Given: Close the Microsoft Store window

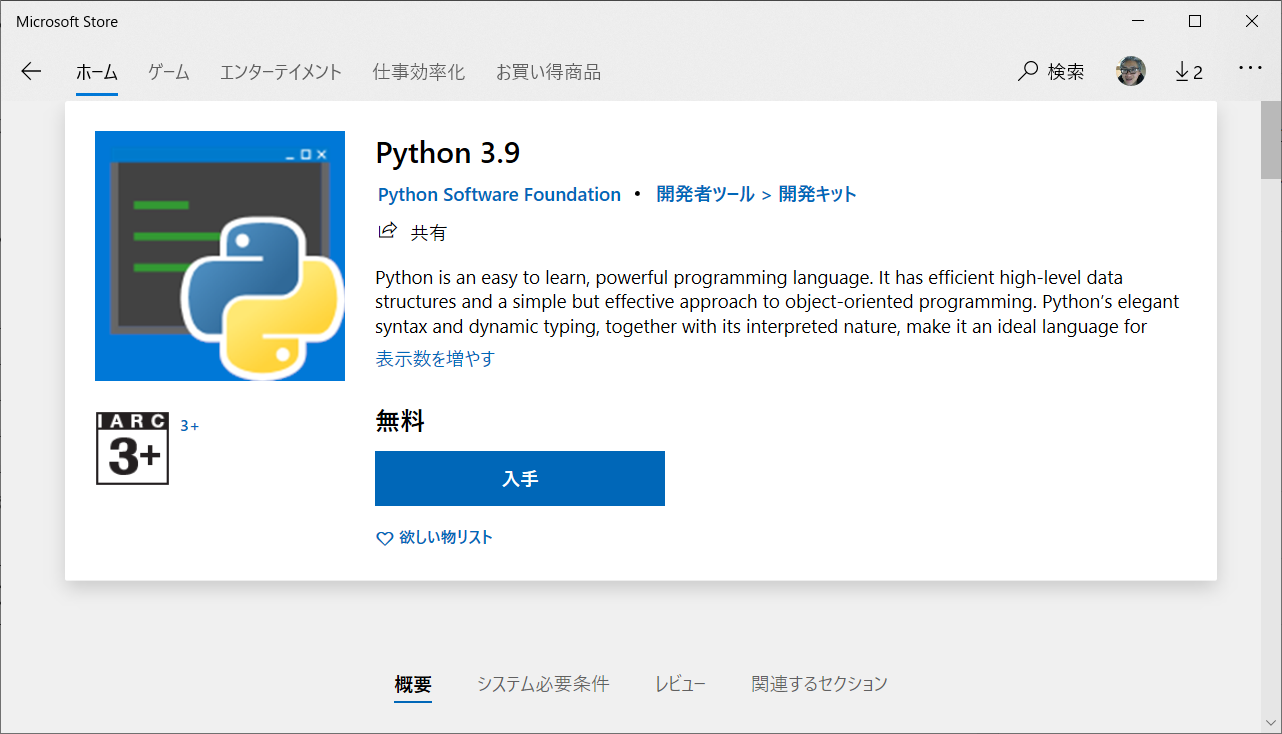Looking at the screenshot, I should point(1252,21).
